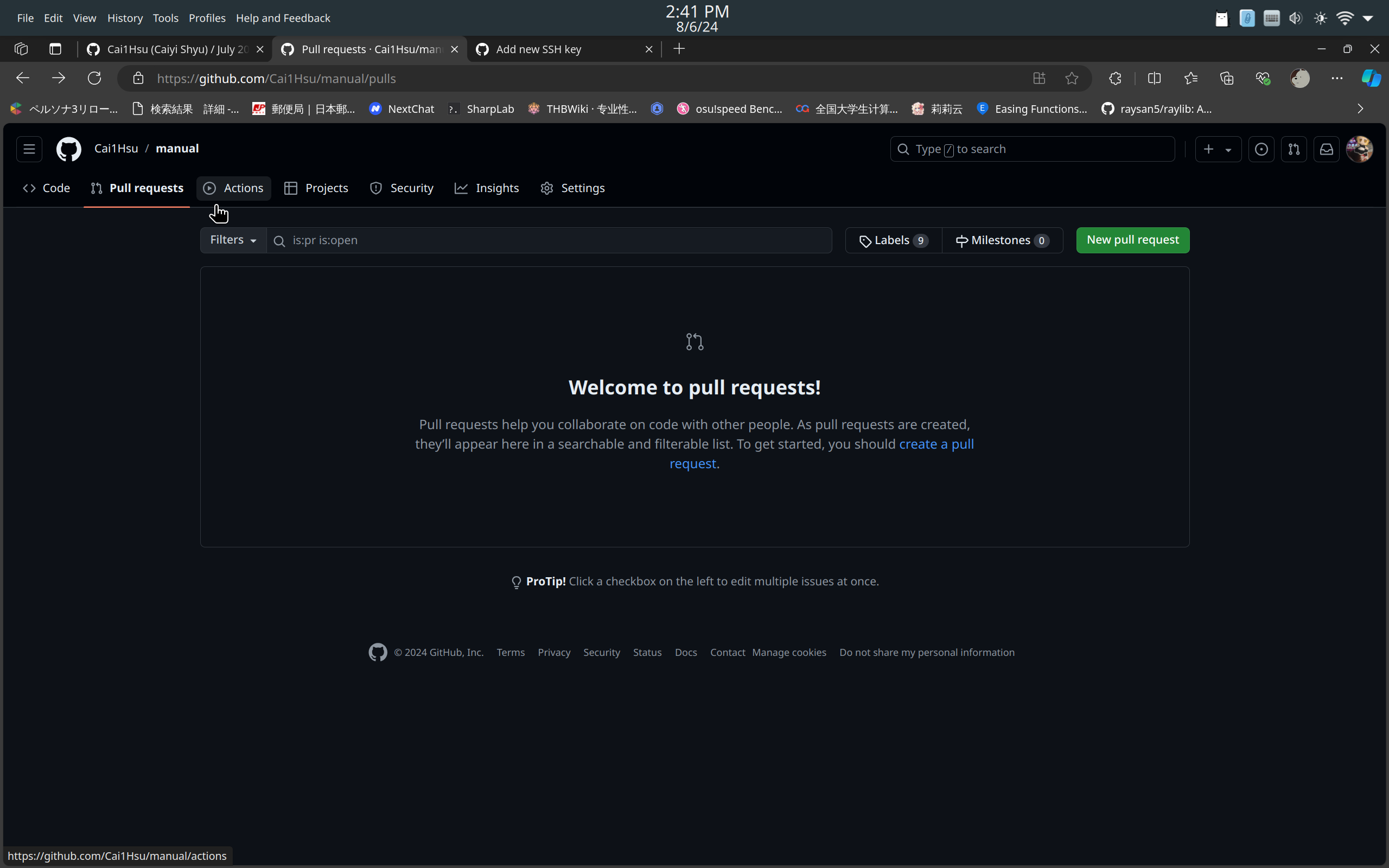Click the is:pr is:open search field

517,240
